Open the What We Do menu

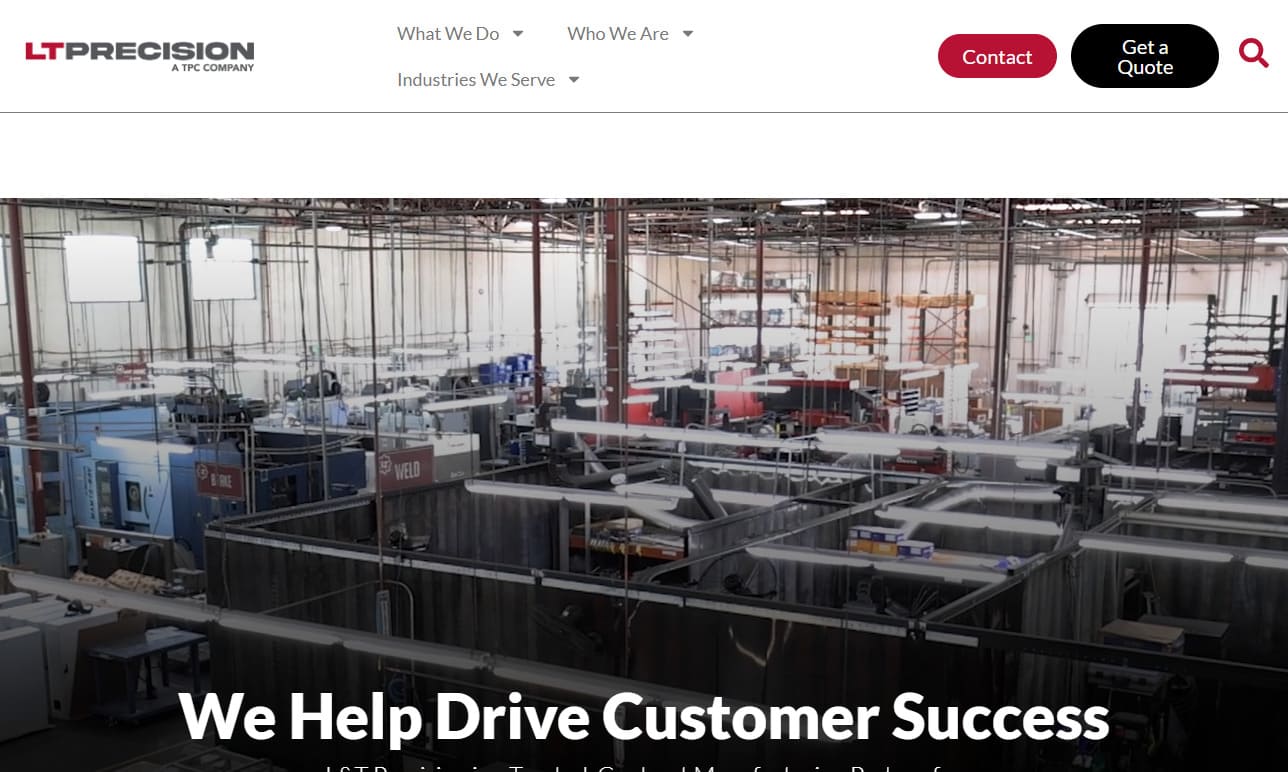(448, 34)
